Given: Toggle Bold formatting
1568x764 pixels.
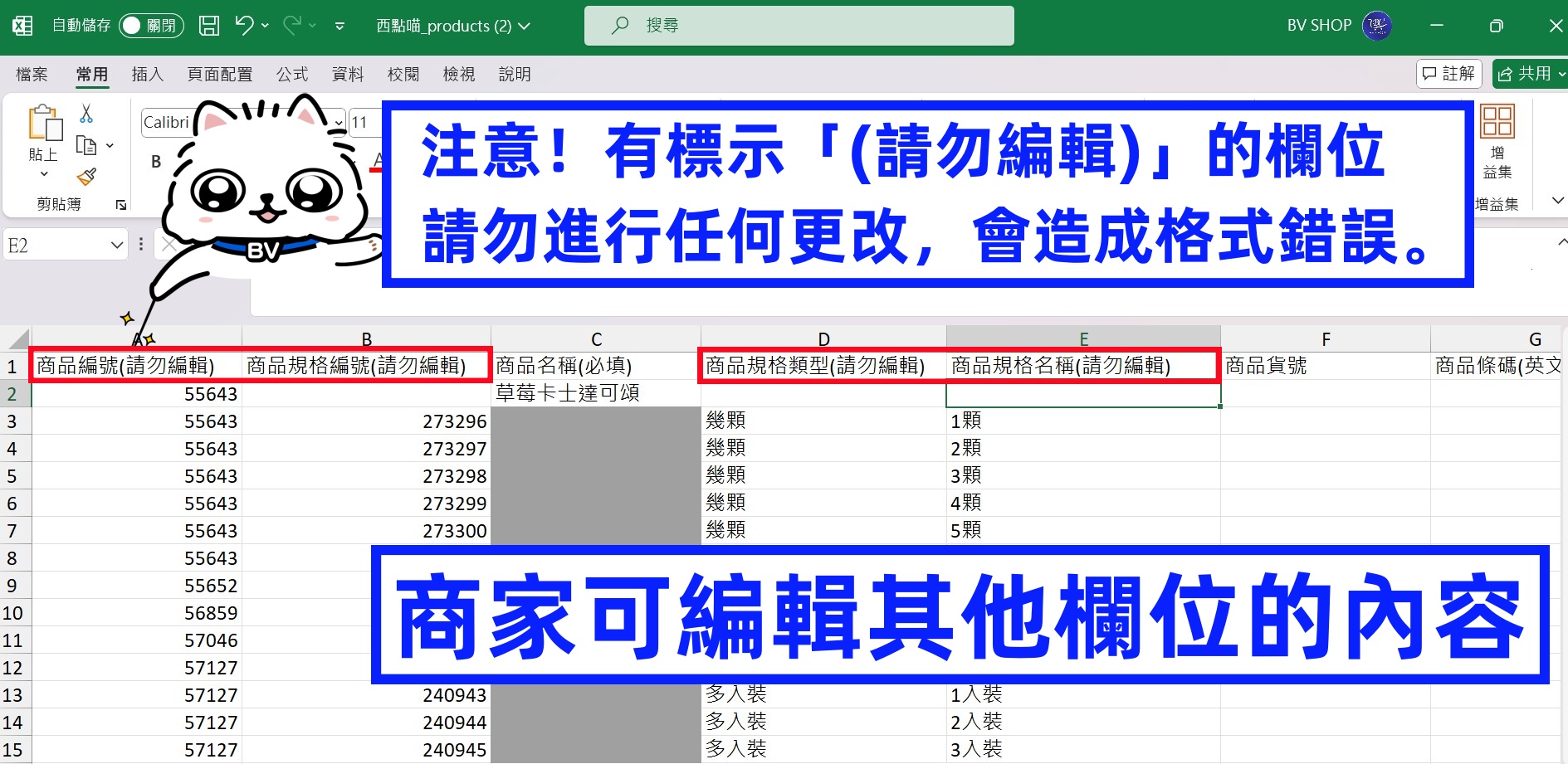Looking at the screenshot, I should click(156, 162).
